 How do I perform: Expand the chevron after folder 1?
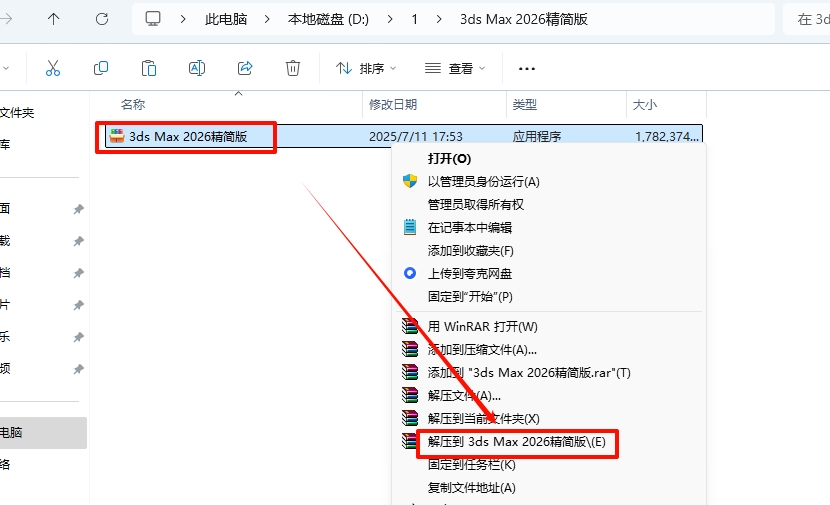tap(439, 20)
